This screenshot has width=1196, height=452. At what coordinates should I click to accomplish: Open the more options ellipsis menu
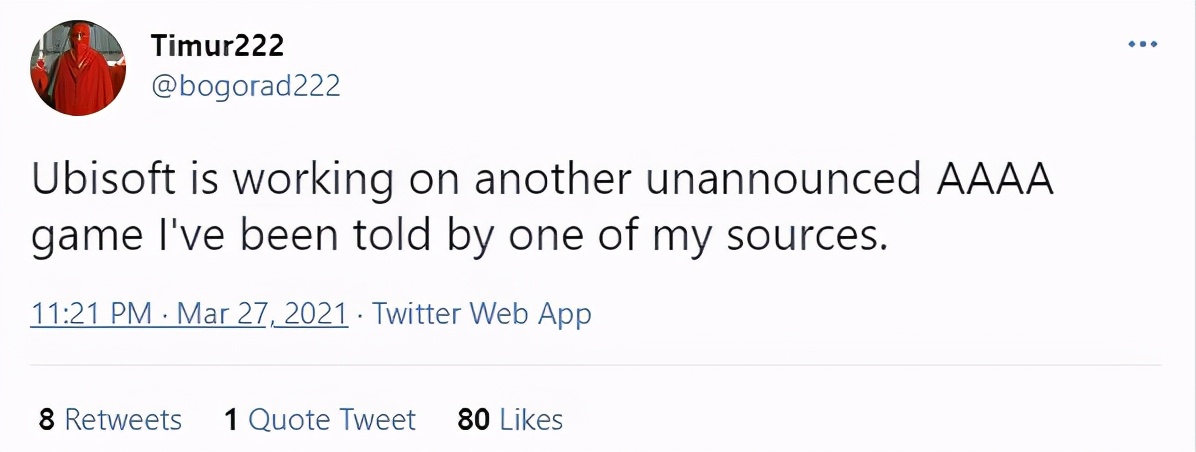(x=1141, y=45)
